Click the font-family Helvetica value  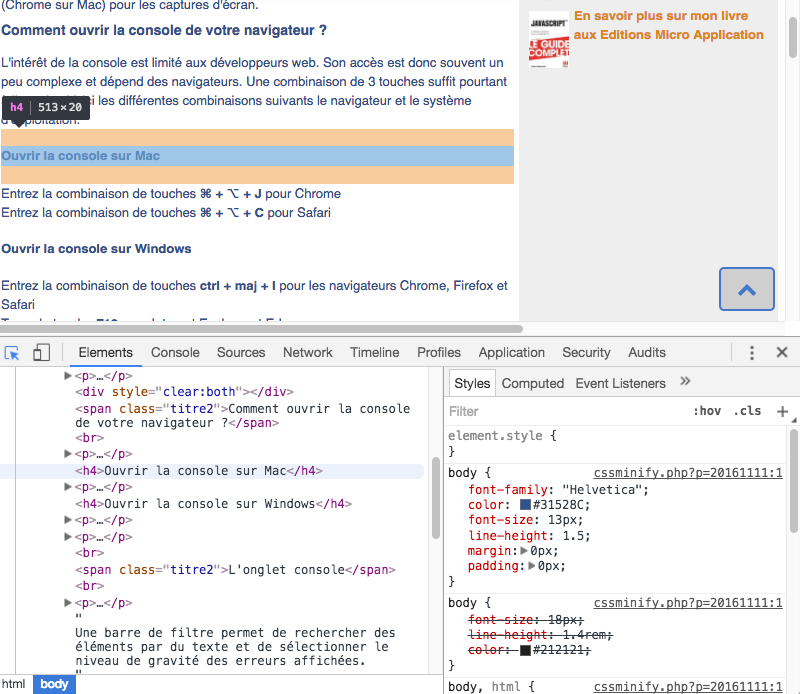coord(605,490)
